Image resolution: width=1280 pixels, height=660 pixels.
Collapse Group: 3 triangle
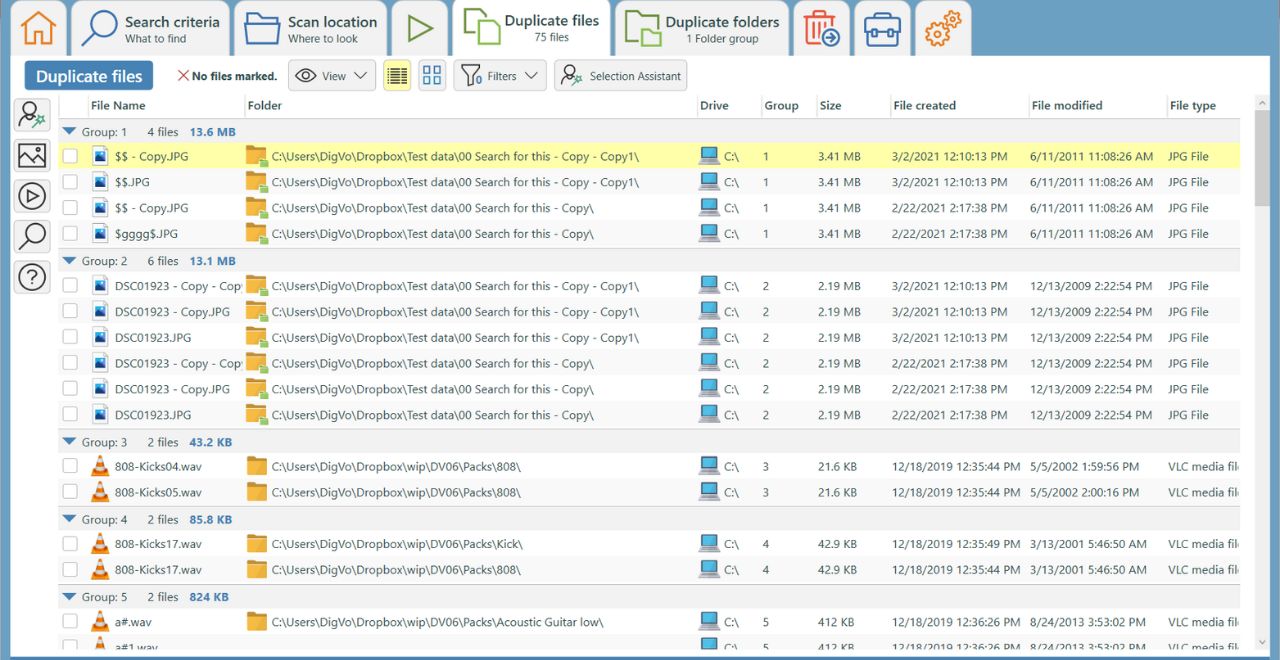tap(69, 441)
